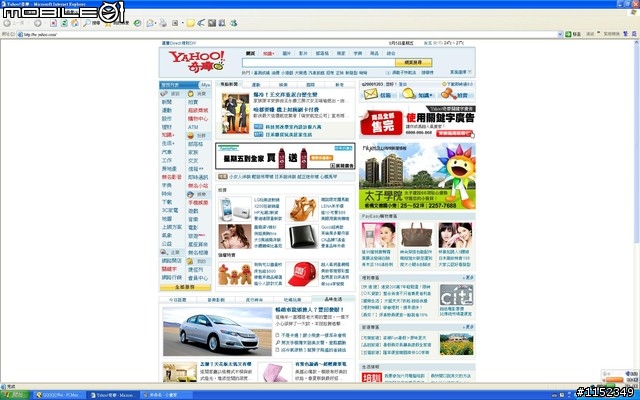Switch to the 運動 news tab
Image resolution: width=640 pixels, height=400 pixels.
[256, 85]
